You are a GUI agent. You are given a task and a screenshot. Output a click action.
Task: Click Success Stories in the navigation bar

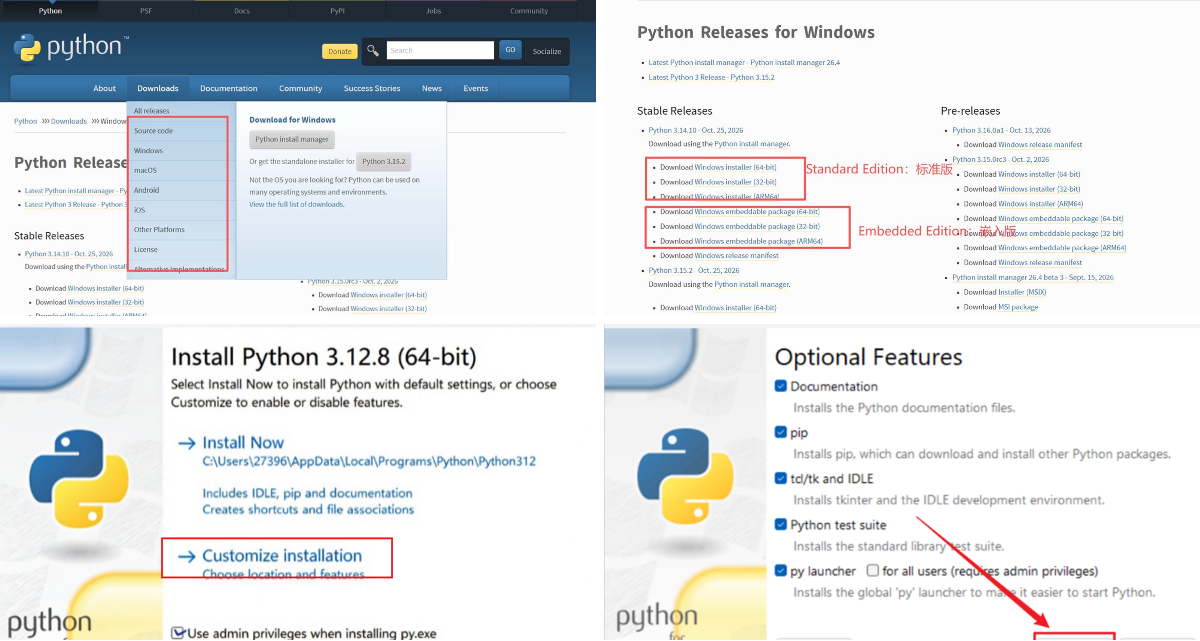[x=372, y=88]
